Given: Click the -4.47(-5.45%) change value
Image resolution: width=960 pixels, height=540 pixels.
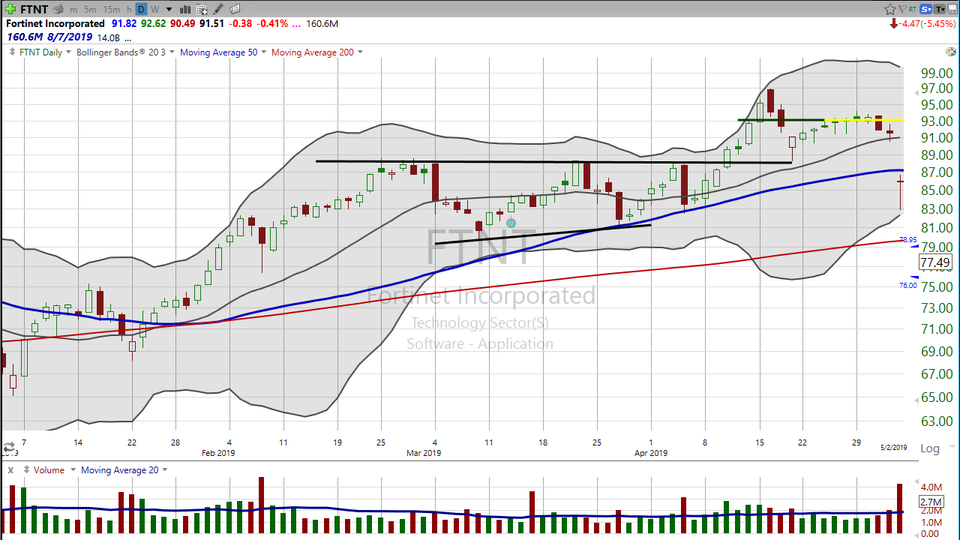Looking at the screenshot, I should (927, 24).
